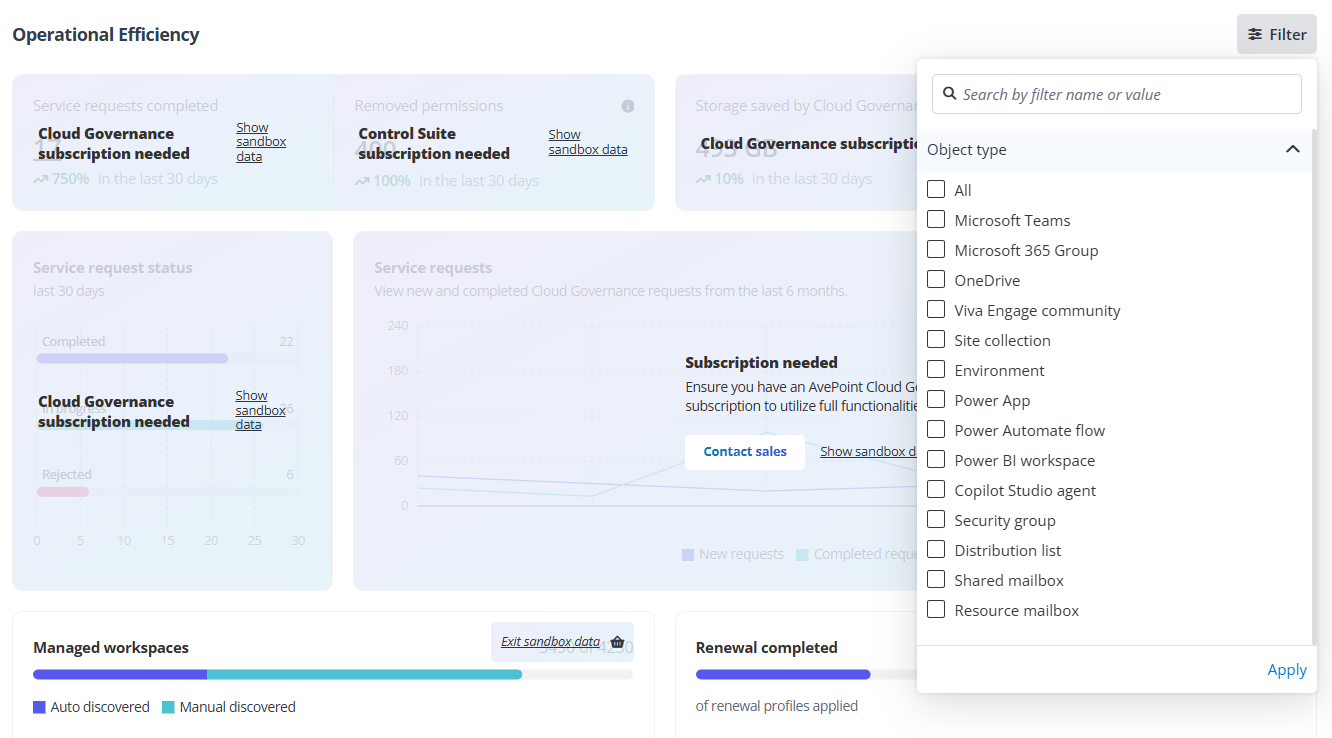Focus the filter name search field
This screenshot has height=738, width=1332.
[x=1125, y=94]
